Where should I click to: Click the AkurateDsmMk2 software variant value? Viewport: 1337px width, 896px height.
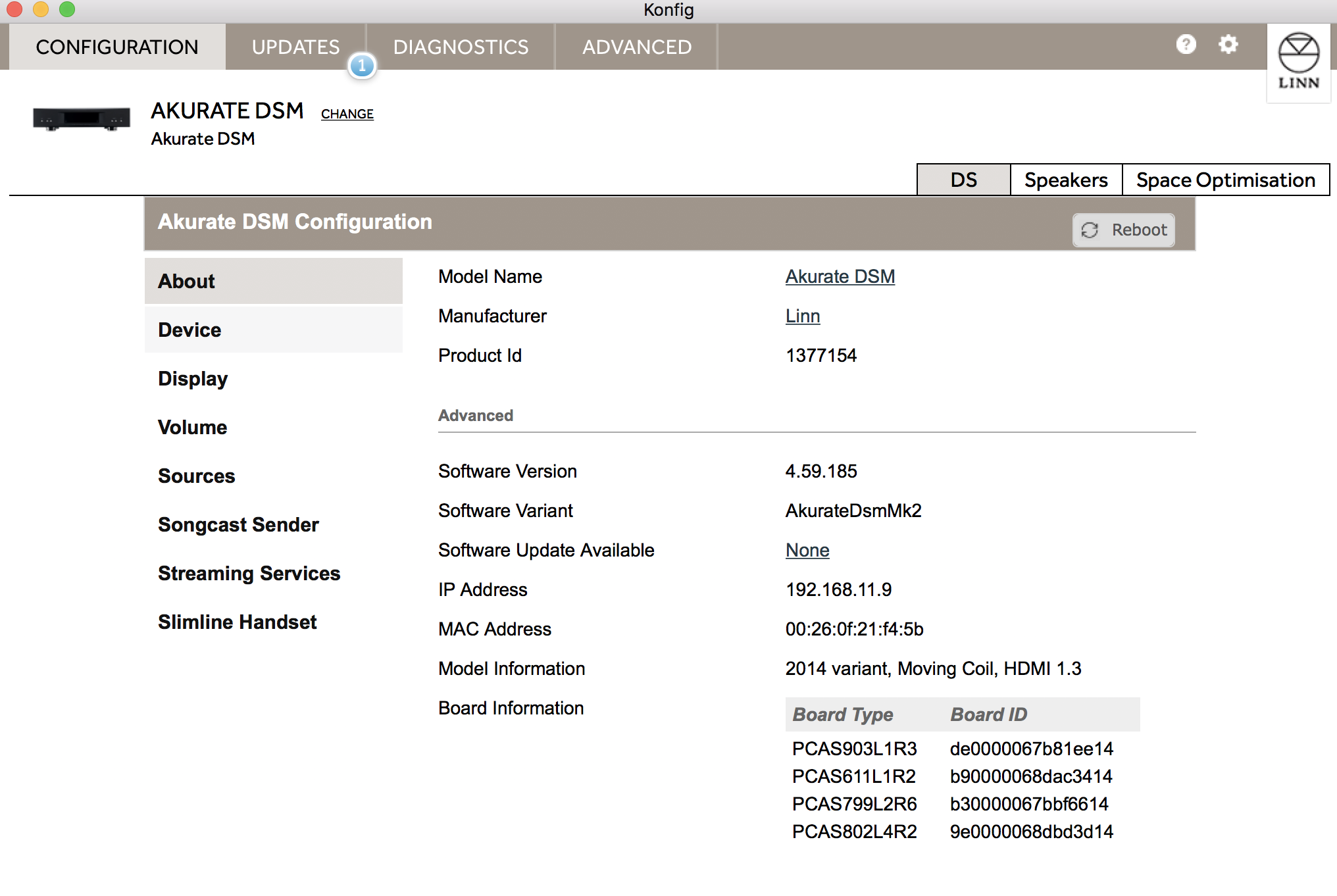click(x=853, y=510)
